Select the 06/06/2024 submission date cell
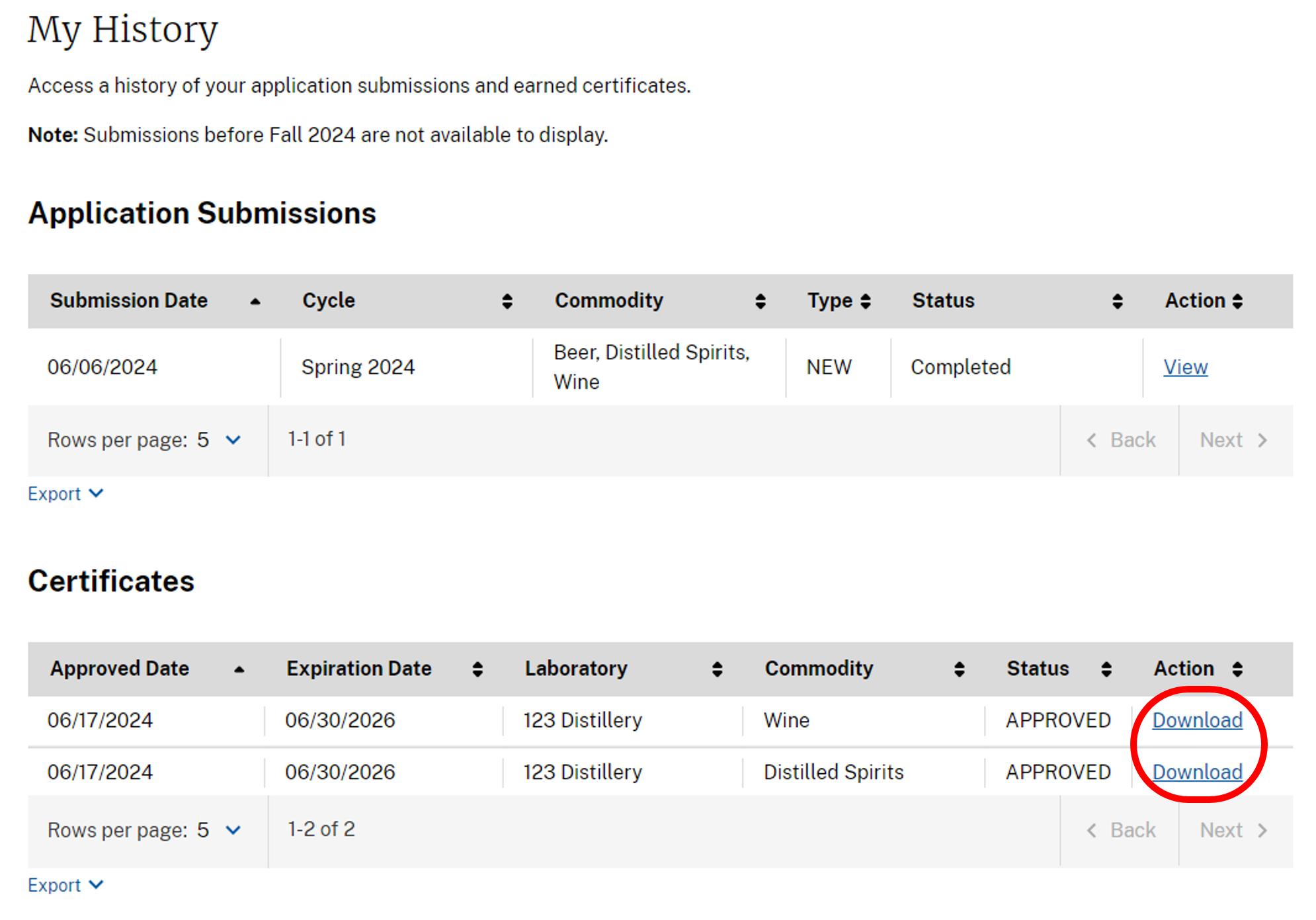 point(103,367)
